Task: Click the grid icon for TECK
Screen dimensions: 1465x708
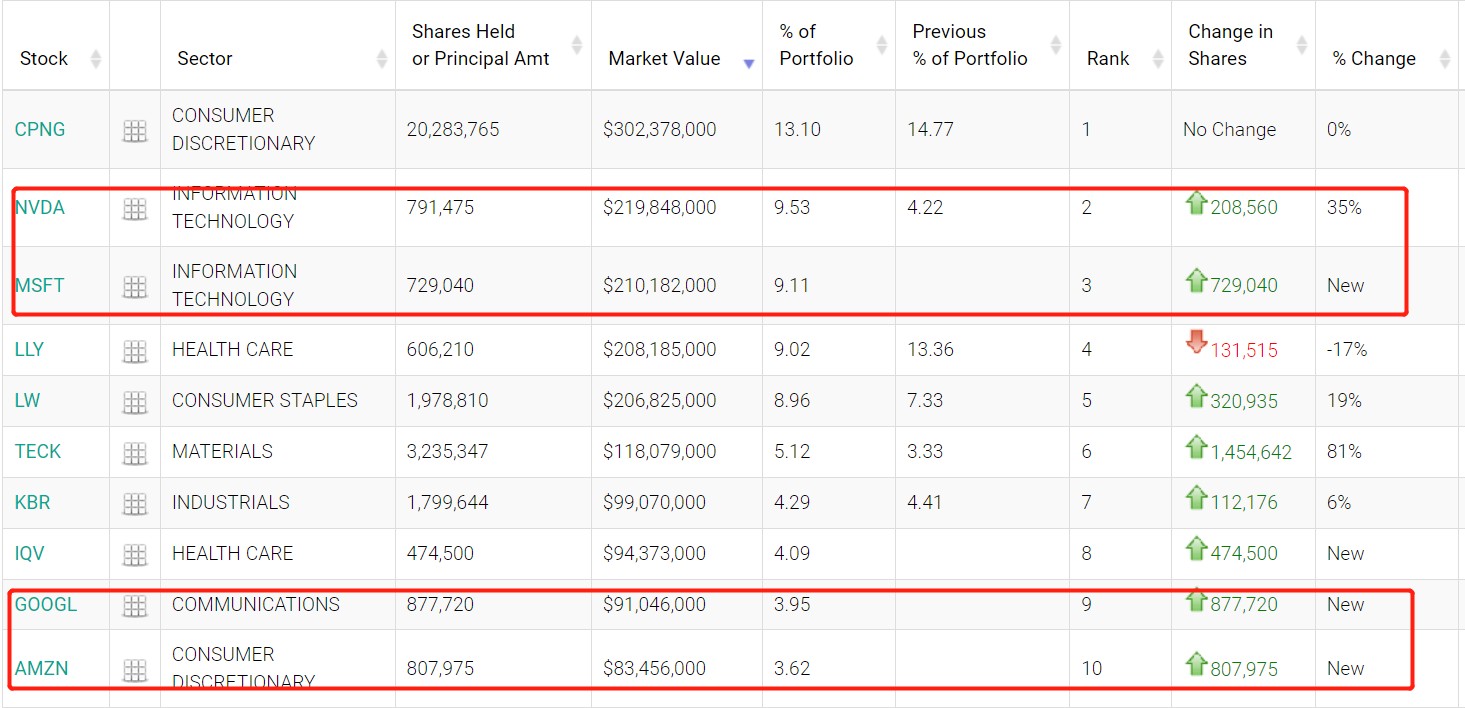Action: click(135, 451)
